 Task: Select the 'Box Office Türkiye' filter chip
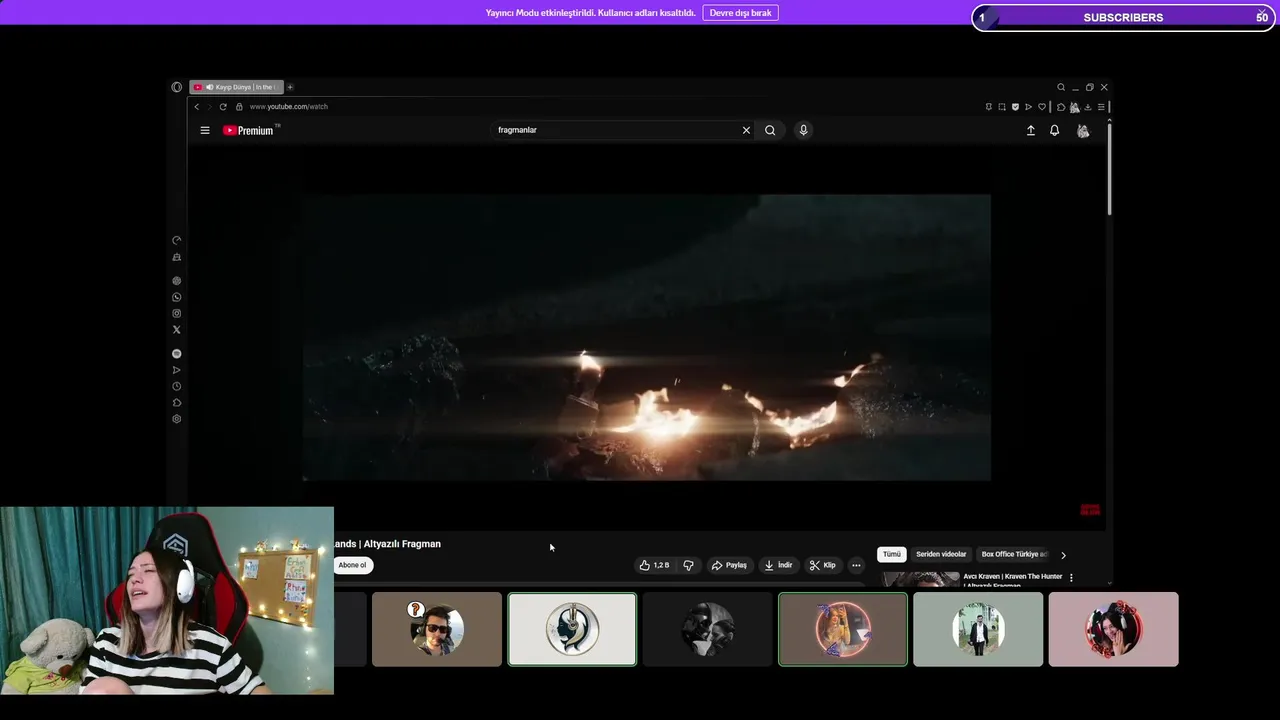tap(1013, 554)
